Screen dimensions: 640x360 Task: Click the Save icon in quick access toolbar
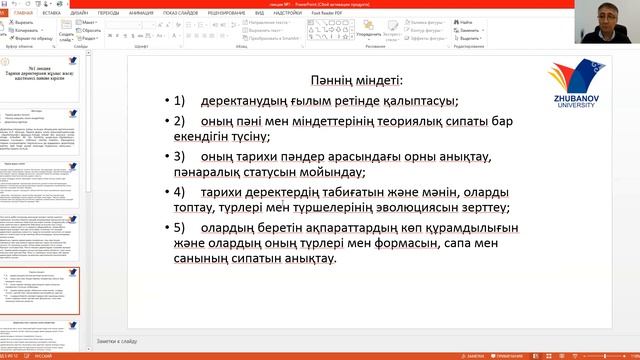(4, 4)
